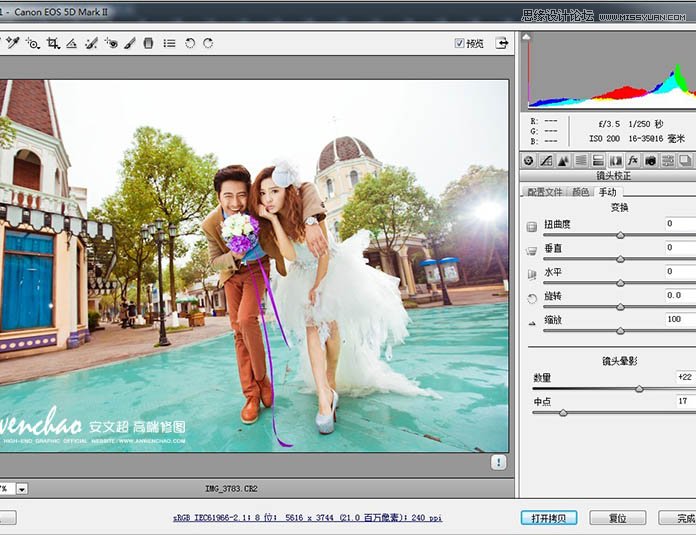Click the vertical perspective icon beside 垂直
The image size is (696, 535).
(x=531, y=251)
